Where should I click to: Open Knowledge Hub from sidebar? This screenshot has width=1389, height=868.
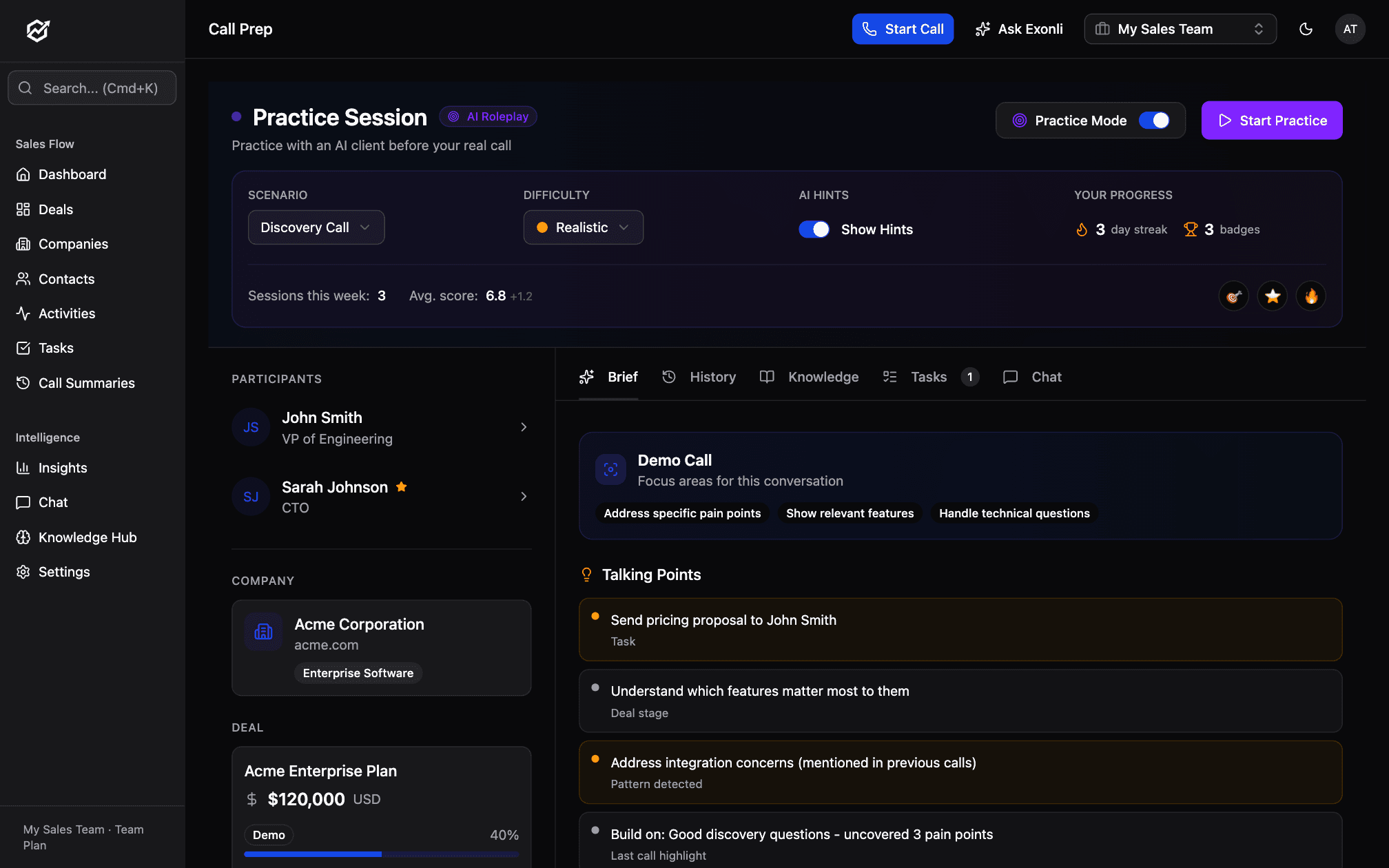pos(87,537)
